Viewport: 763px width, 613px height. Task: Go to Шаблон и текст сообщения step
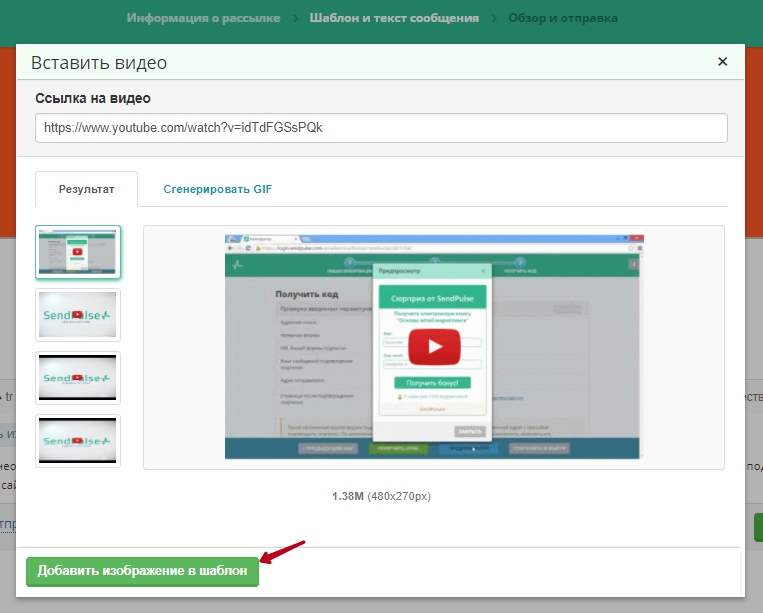(394, 18)
